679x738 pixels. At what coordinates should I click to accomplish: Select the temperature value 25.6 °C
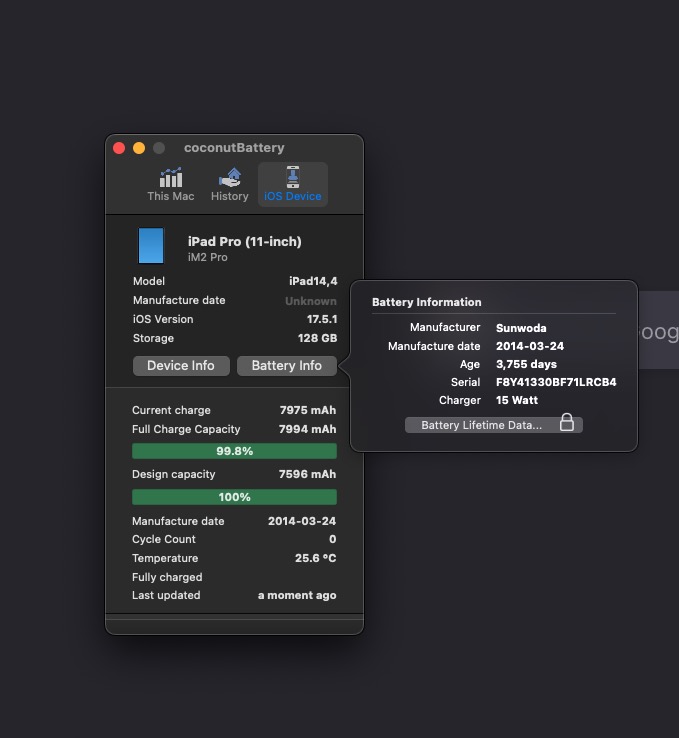[316, 558]
